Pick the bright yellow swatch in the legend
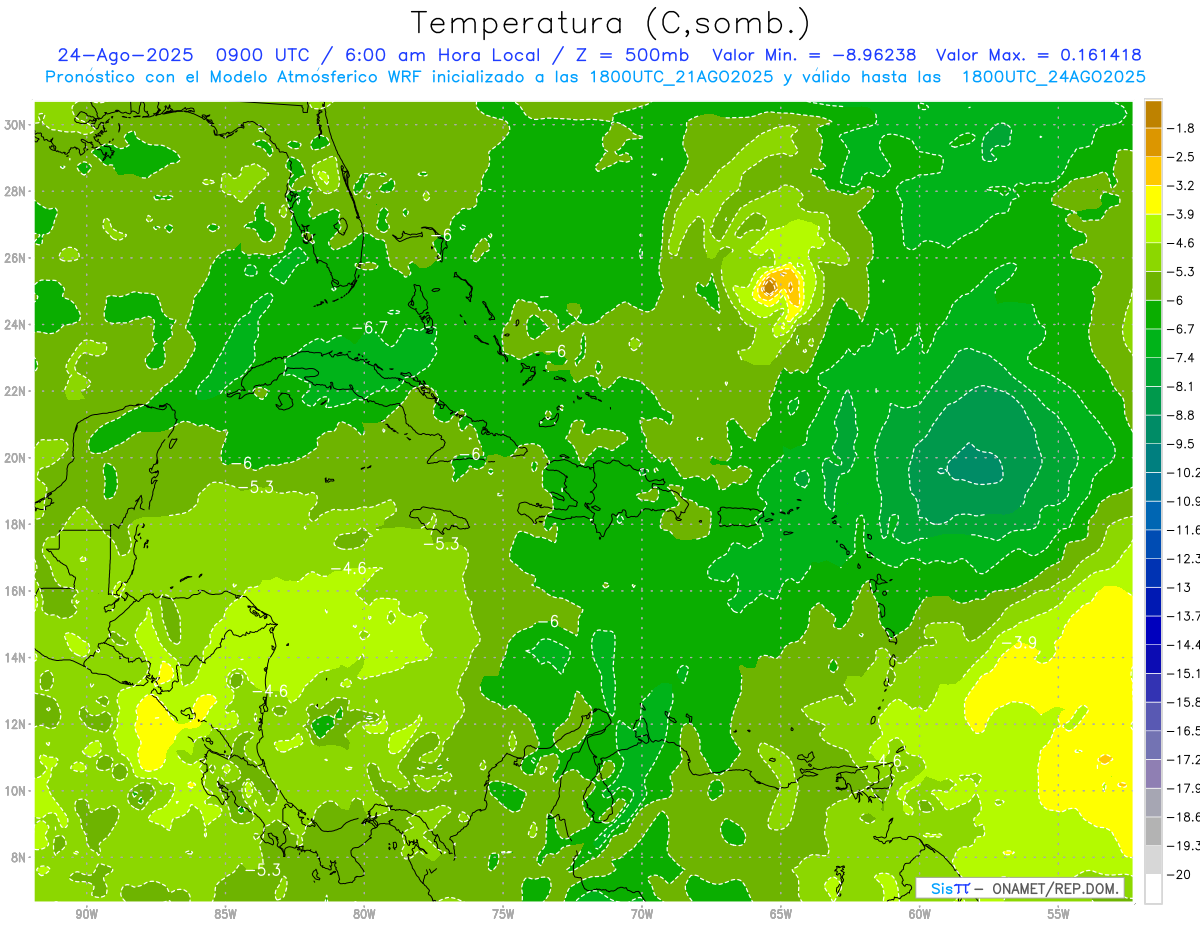Image resolution: width=1200 pixels, height=927 pixels. coord(1153,199)
